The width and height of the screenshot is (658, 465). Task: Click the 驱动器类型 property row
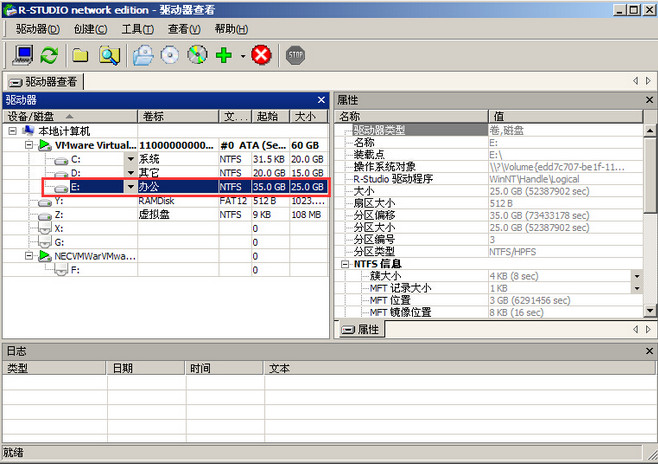point(489,130)
